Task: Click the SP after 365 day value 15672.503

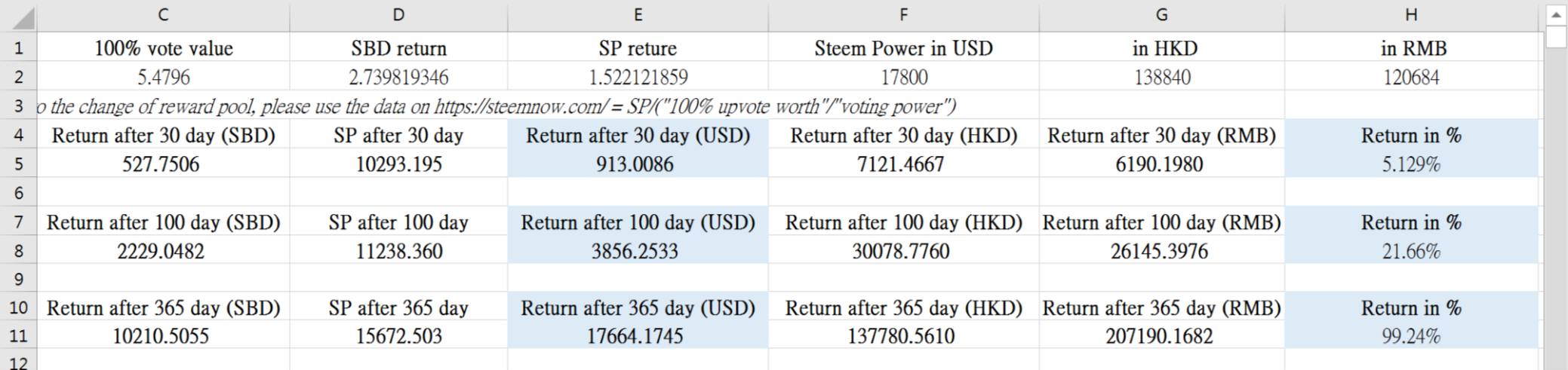Action: pyautogui.click(x=398, y=336)
